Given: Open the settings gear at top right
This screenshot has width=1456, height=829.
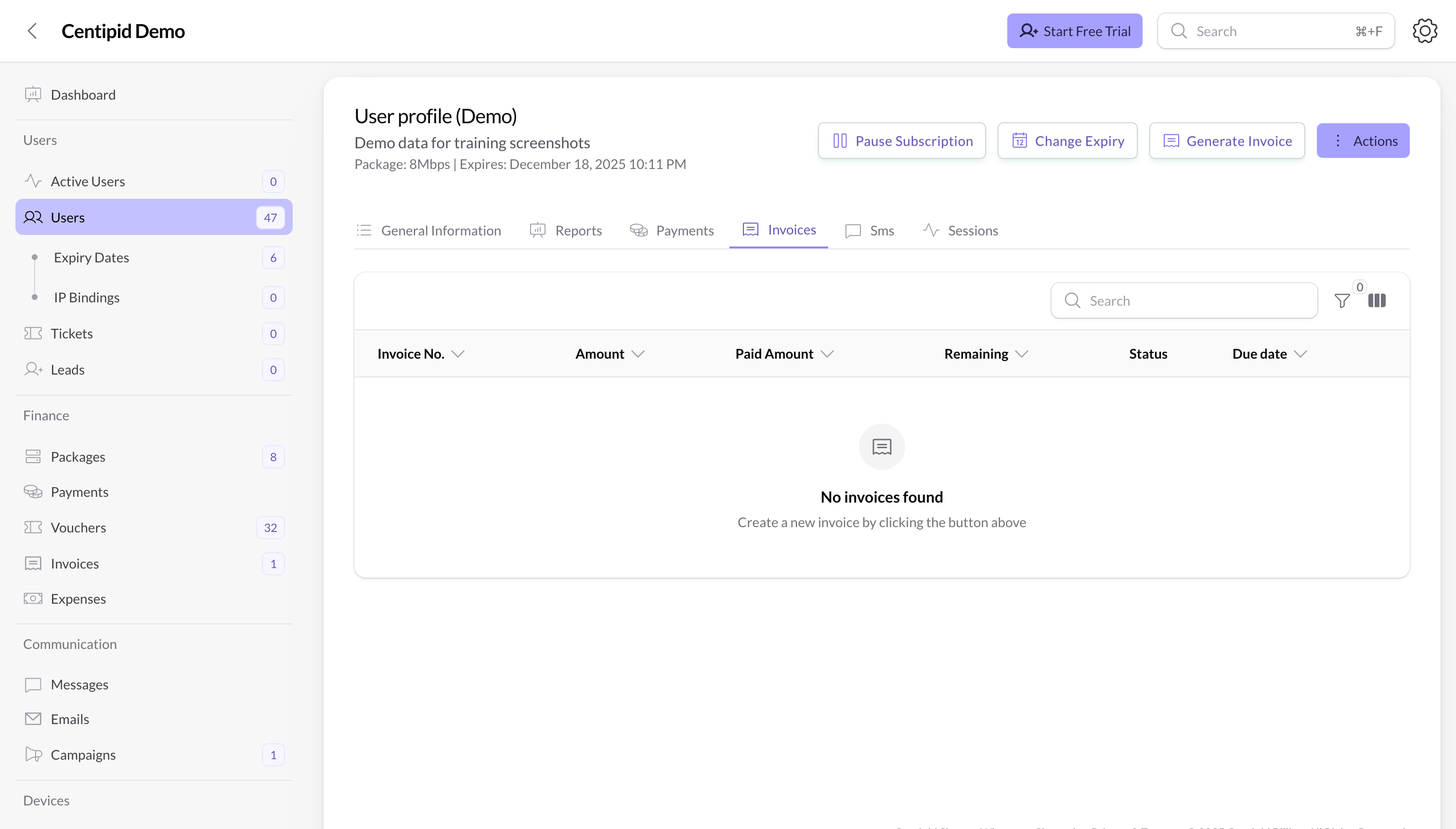Looking at the screenshot, I should point(1424,31).
